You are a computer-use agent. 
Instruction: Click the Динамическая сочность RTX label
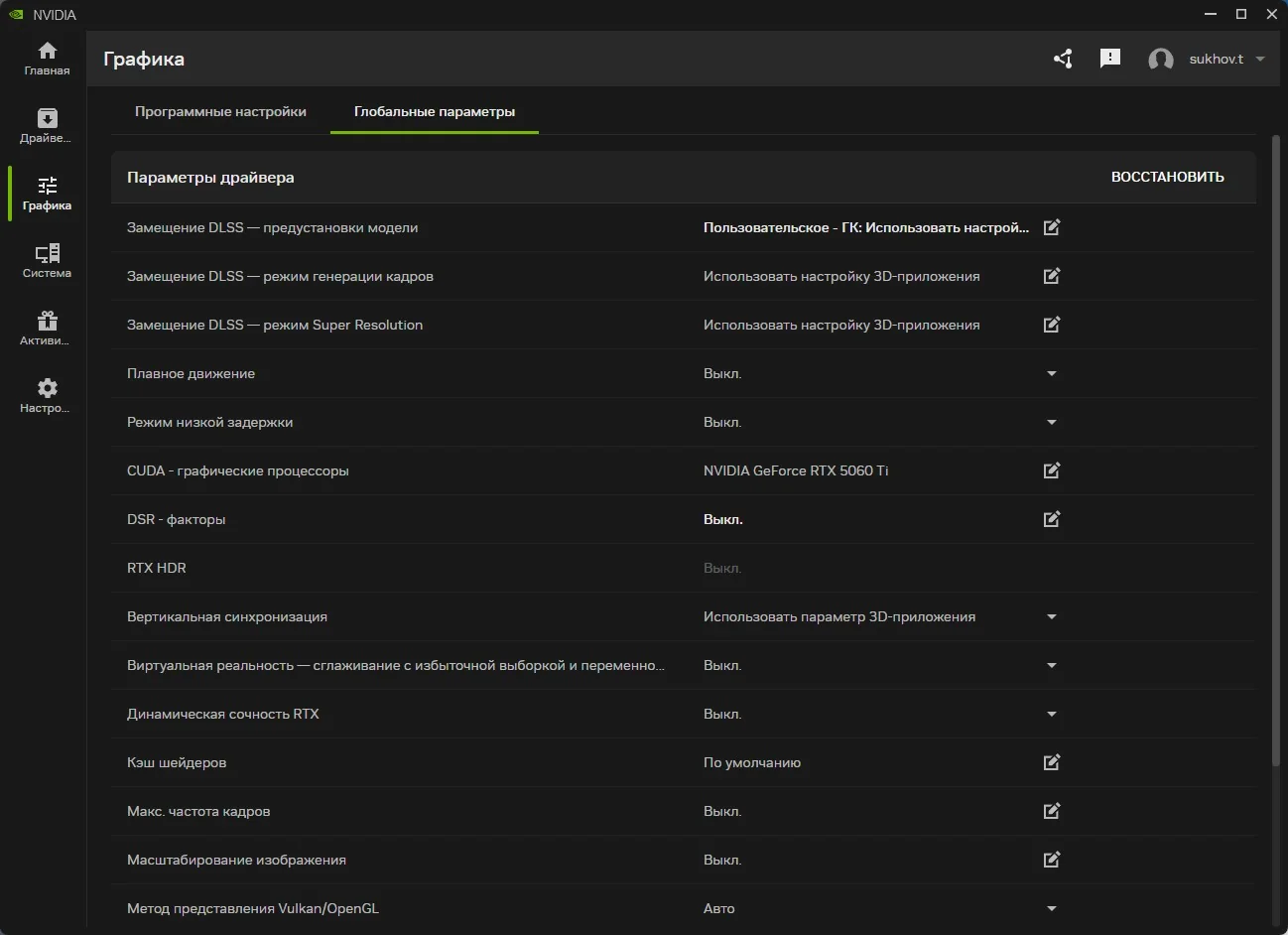point(223,714)
